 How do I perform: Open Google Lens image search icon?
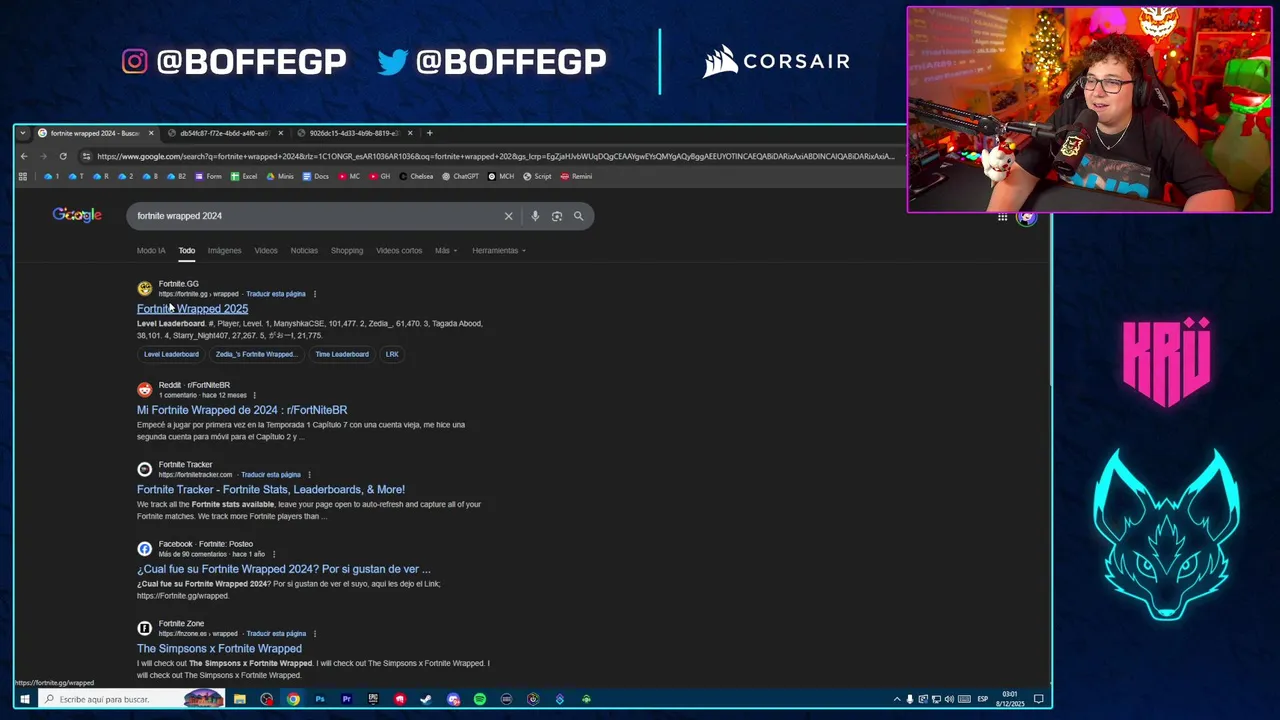click(x=557, y=216)
